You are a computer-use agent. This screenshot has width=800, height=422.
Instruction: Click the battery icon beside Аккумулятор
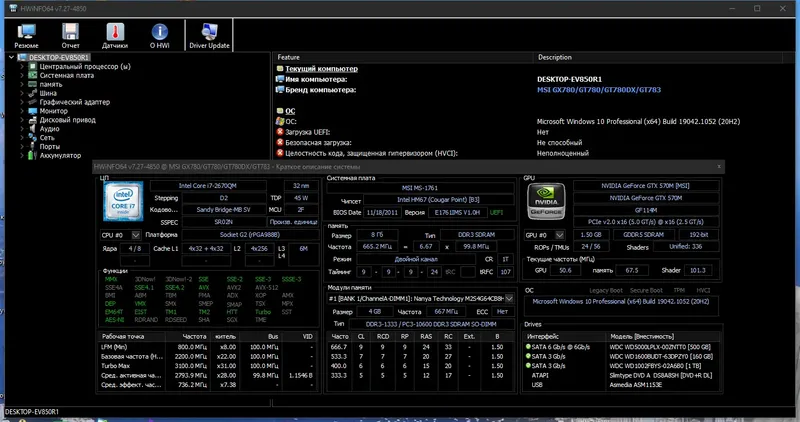point(33,155)
